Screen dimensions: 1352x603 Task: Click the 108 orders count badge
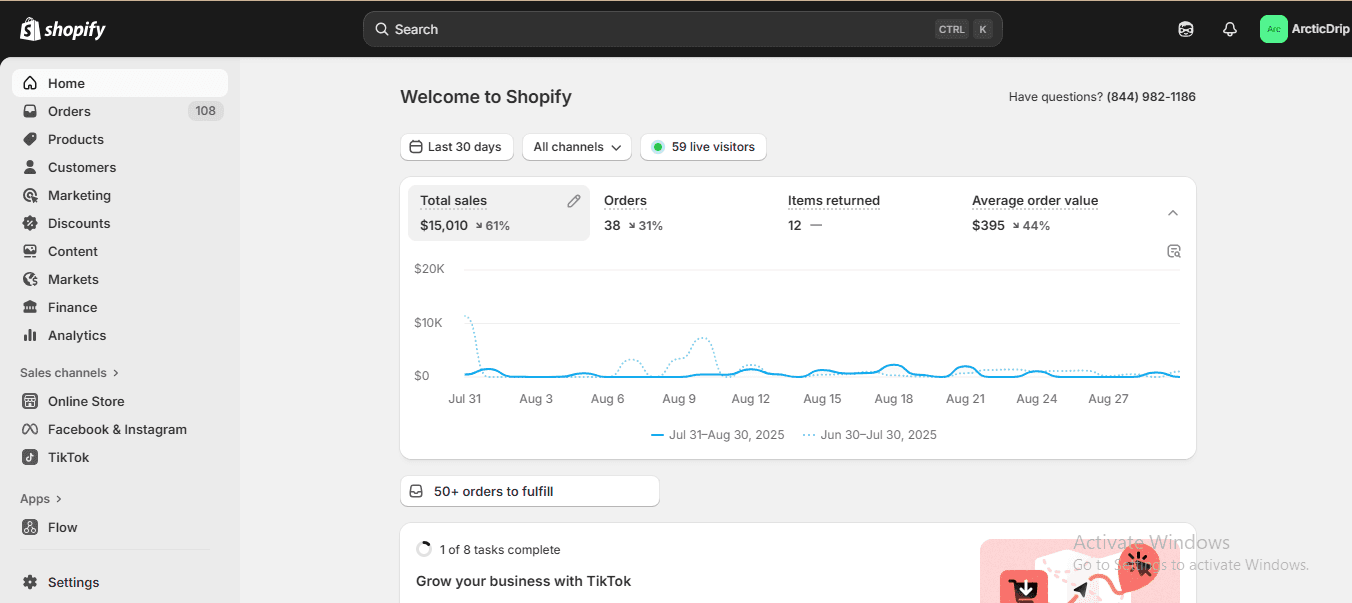tap(205, 111)
